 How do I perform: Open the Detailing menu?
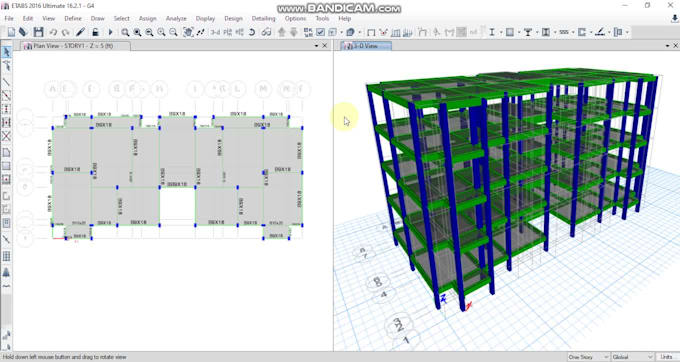tap(263, 19)
